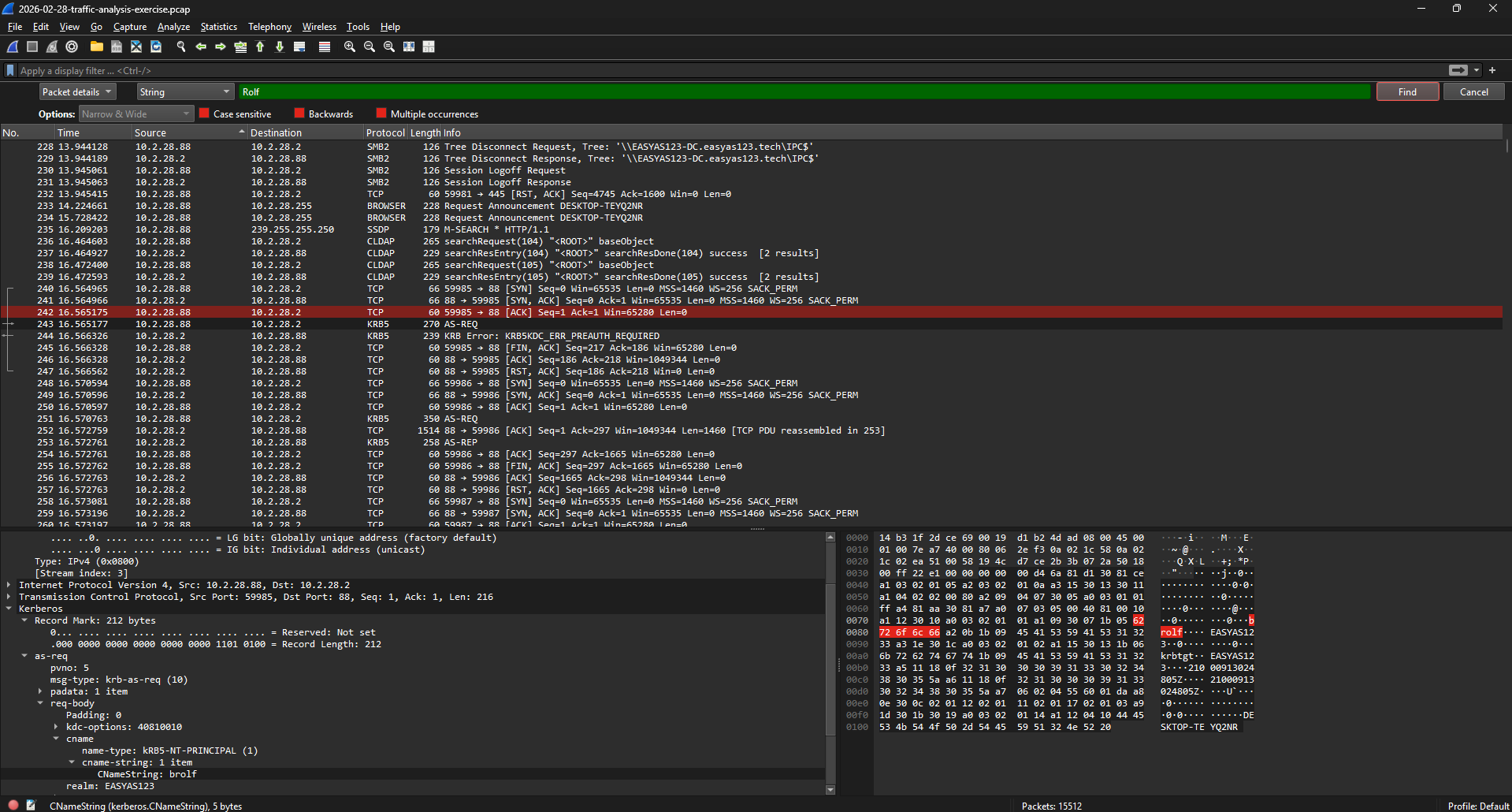
Task: Toggle the colorize packet list icon
Action: [x=325, y=47]
